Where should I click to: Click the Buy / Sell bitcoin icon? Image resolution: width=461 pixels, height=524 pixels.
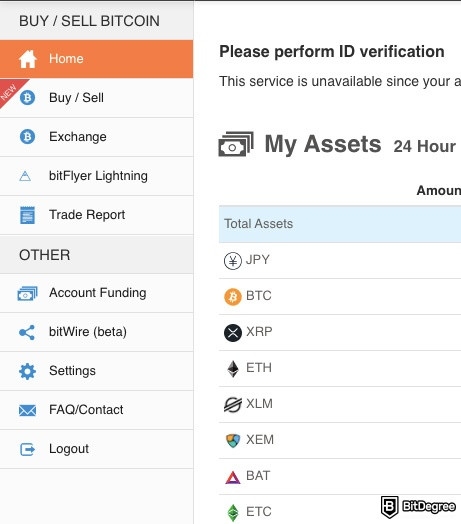pyautogui.click(x=27, y=98)
